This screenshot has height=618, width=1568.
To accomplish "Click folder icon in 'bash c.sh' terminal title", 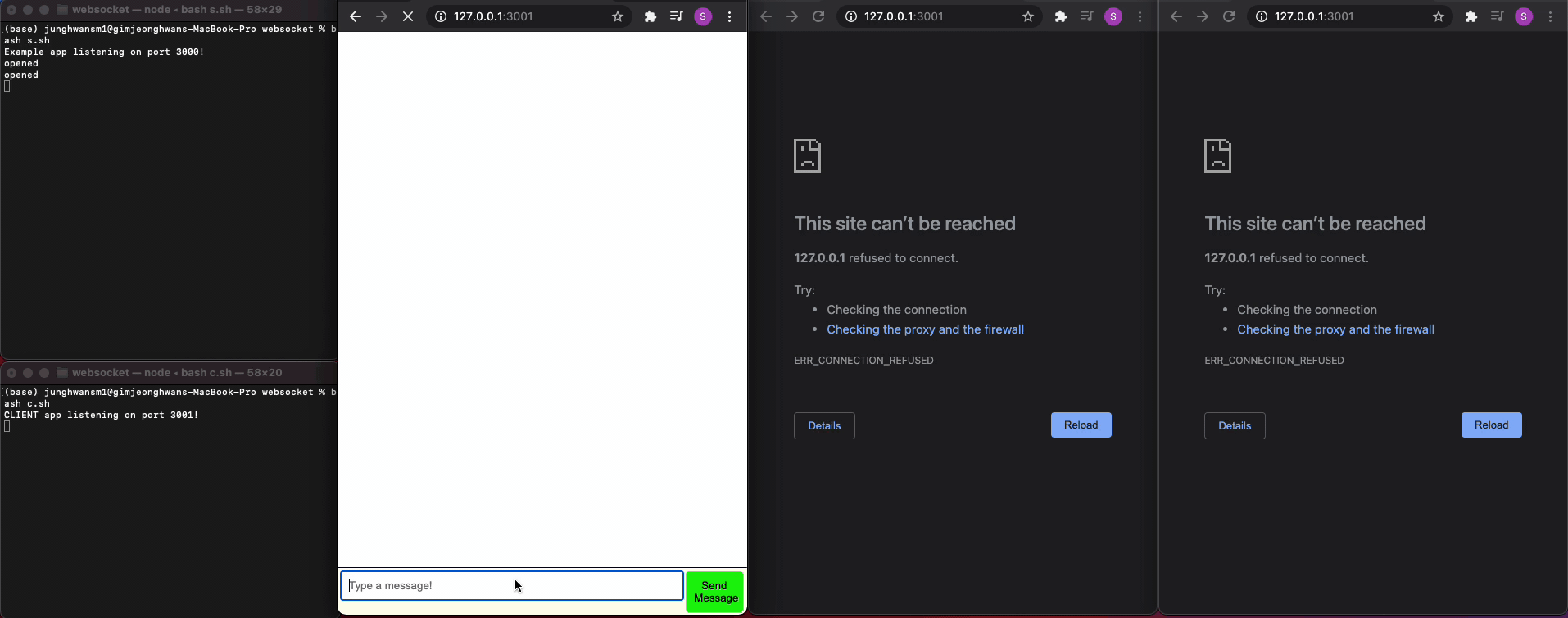I will tap(61, 373).
